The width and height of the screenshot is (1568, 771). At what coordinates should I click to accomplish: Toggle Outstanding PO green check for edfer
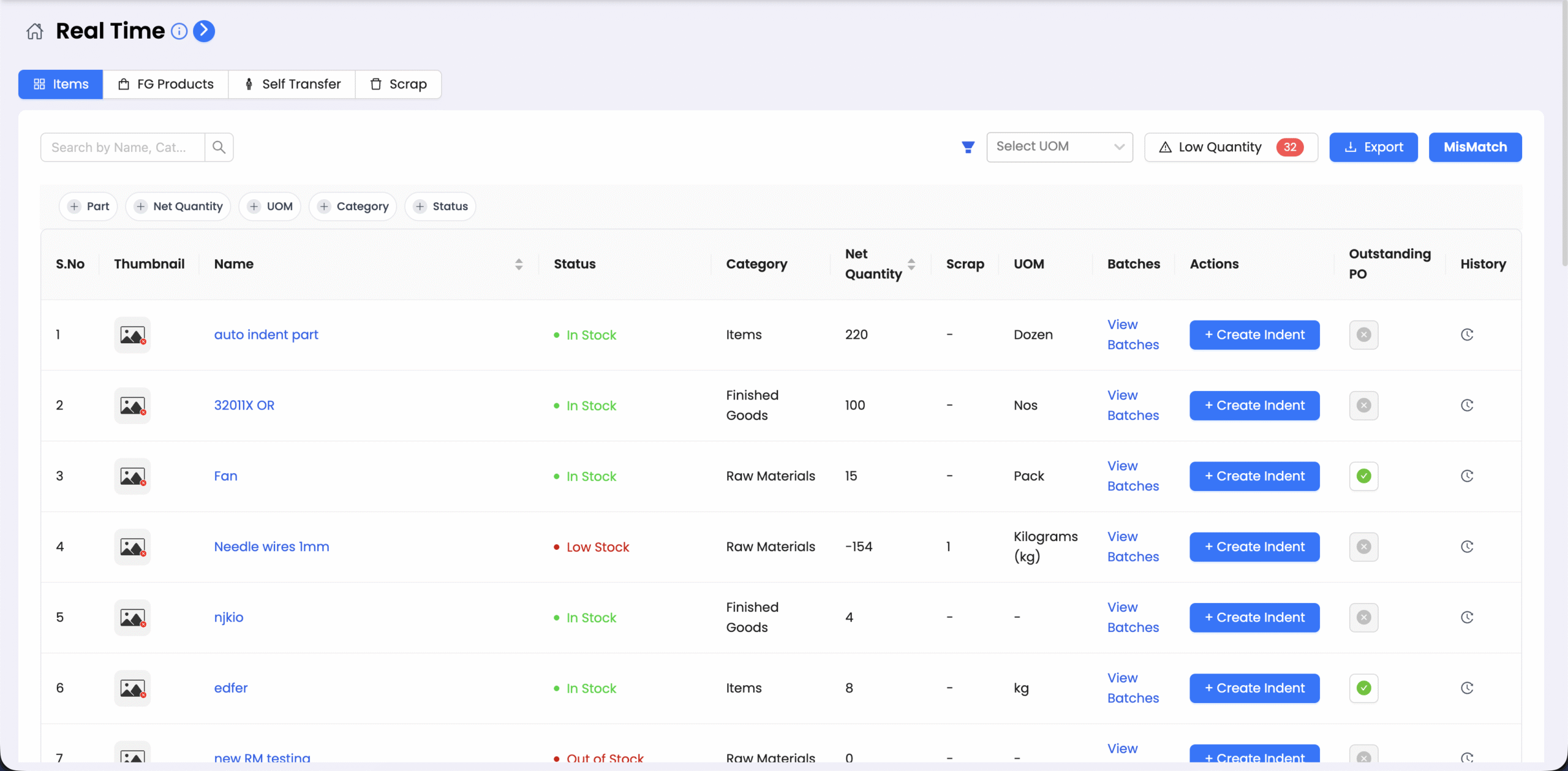(1363, 688)
